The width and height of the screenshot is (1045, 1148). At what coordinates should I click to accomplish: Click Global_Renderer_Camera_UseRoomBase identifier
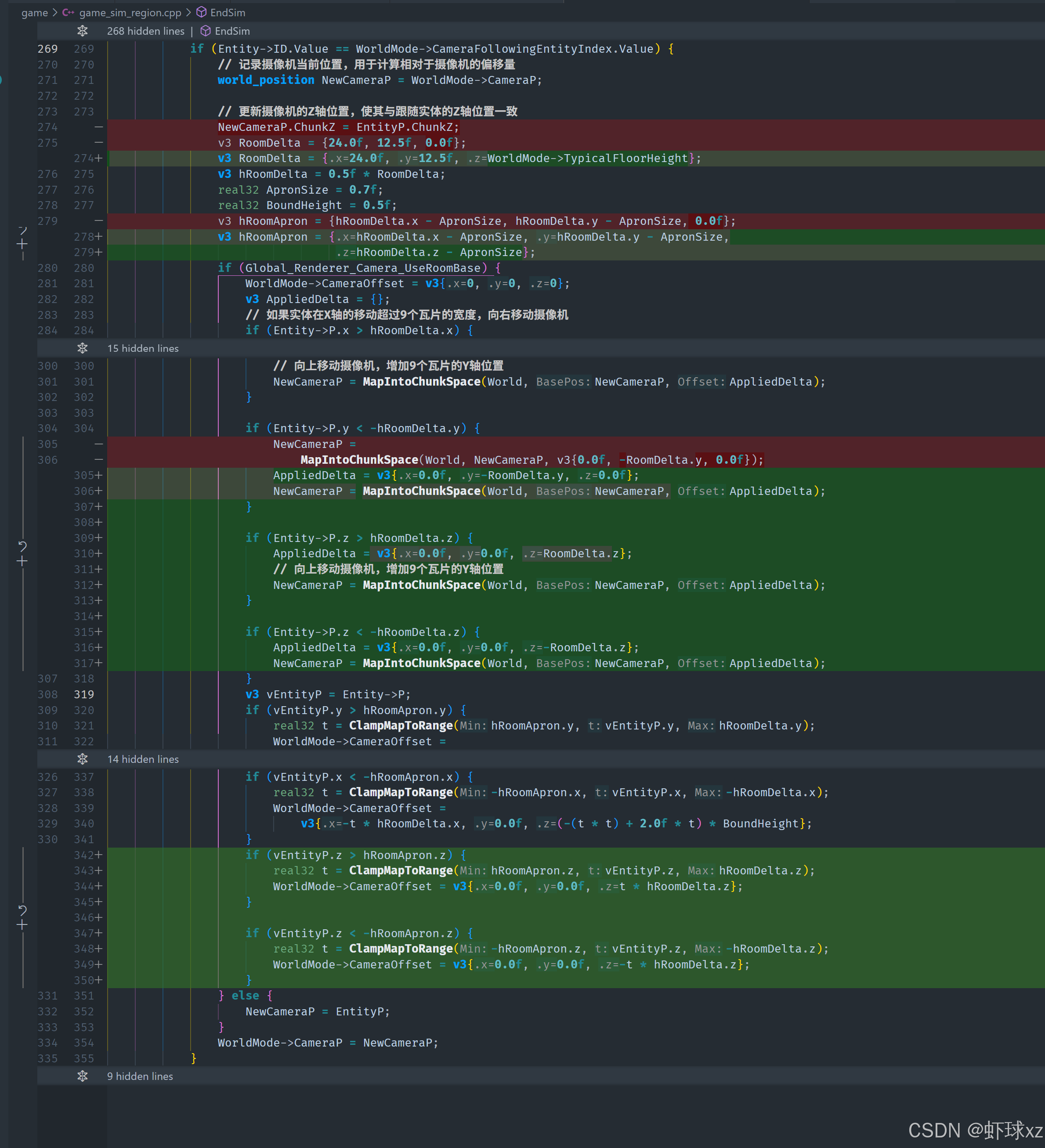pos(363,267)
